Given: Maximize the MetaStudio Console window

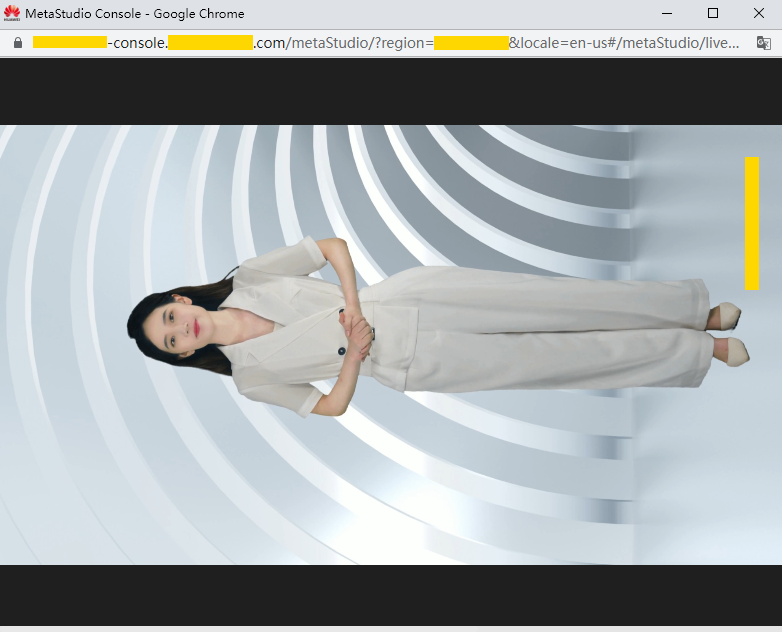Looking at the screenshot, I should [713, 13].
